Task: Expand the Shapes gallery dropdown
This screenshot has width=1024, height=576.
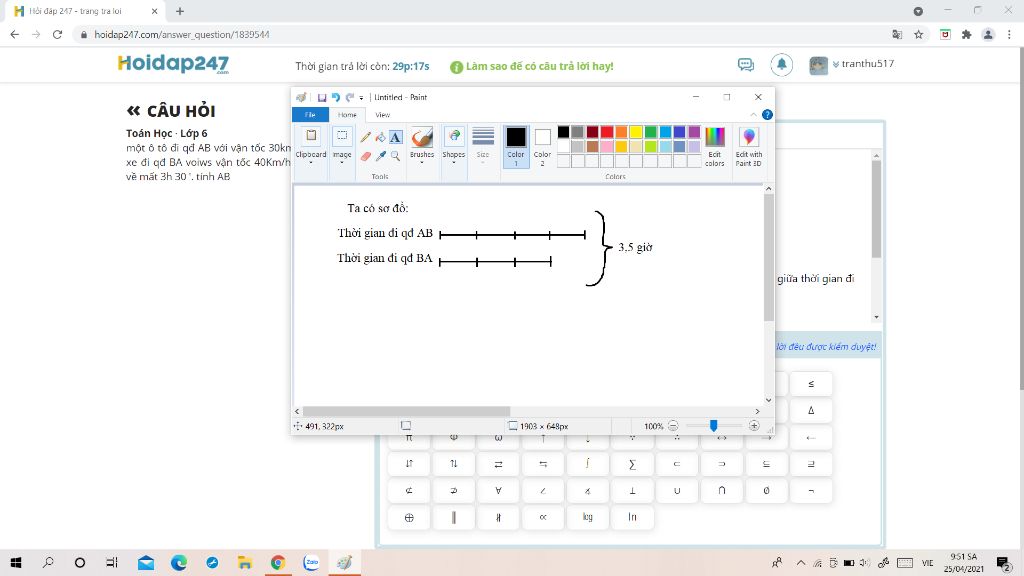Action: [x=454, y=163]
